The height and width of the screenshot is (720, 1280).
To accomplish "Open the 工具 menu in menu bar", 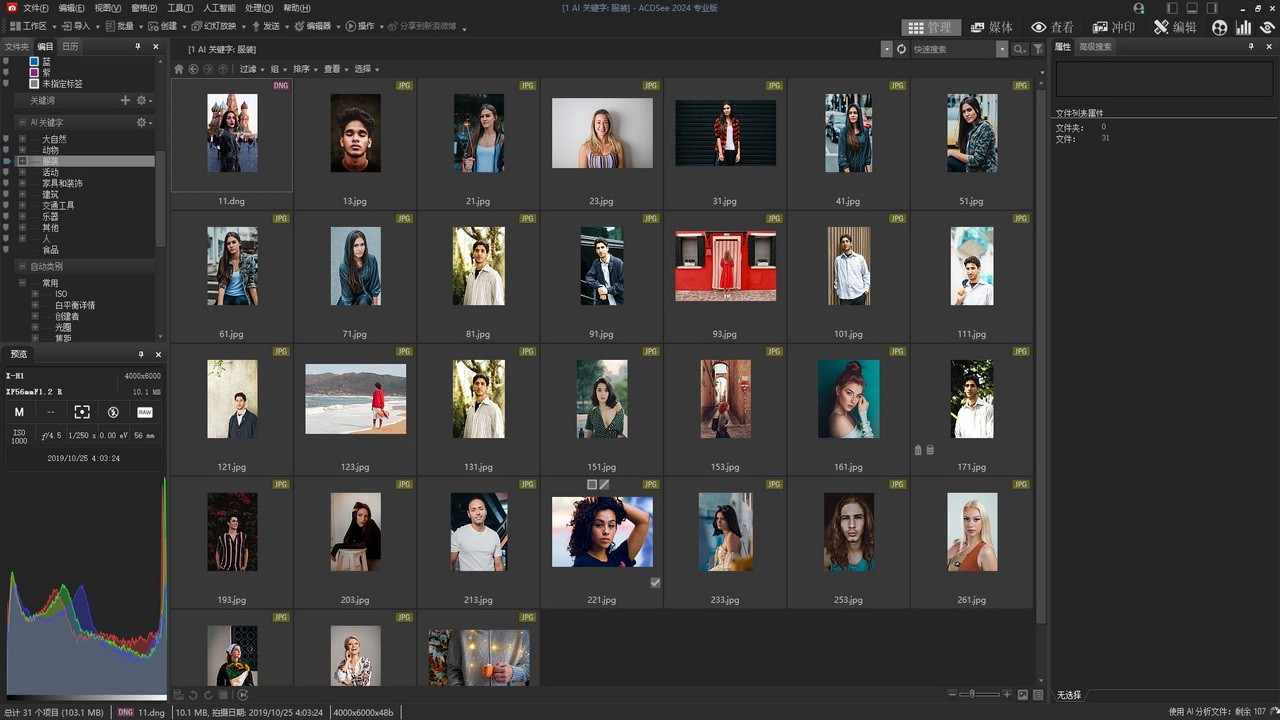I will (180, 8).
